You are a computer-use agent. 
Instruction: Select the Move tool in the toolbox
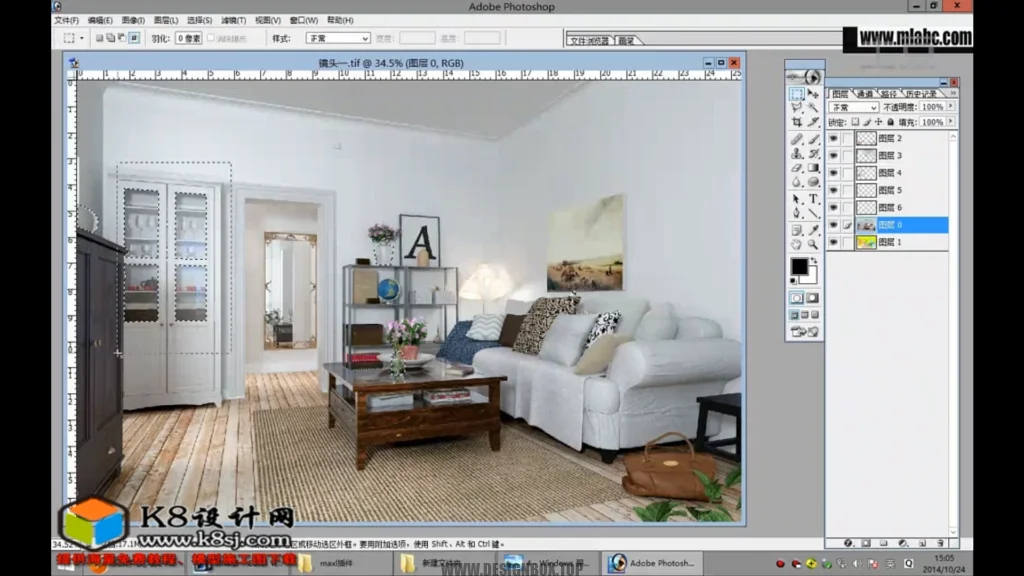tap(813, 93)
